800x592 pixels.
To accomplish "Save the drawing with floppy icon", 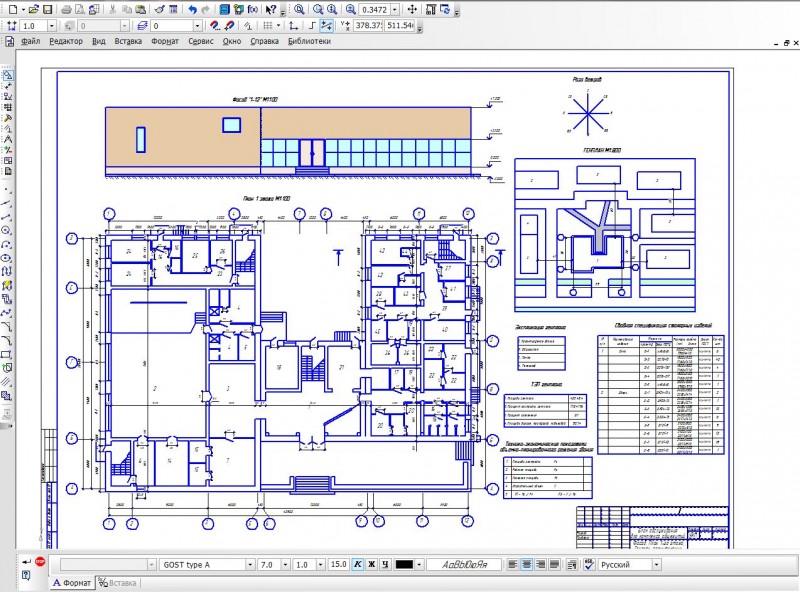I will click(47, 9).
